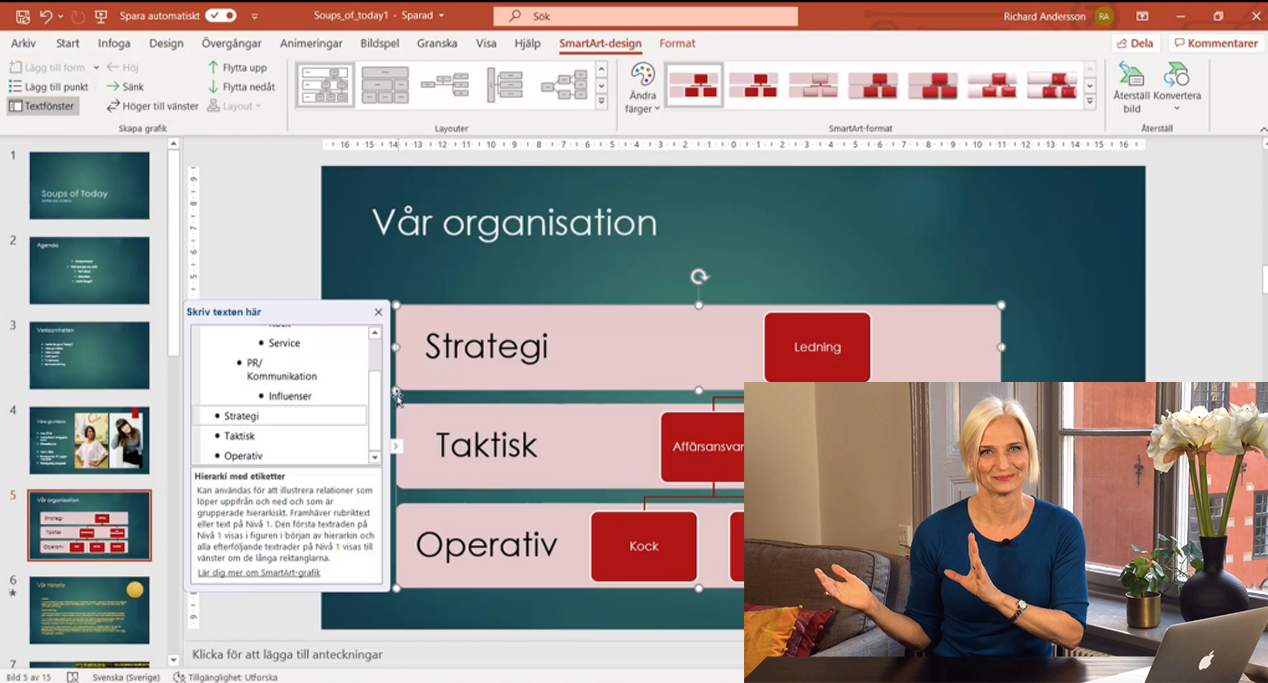Viewport: 1268px width, 683px height.
Task: Switch to the Format tab
Action: [677, 43]
